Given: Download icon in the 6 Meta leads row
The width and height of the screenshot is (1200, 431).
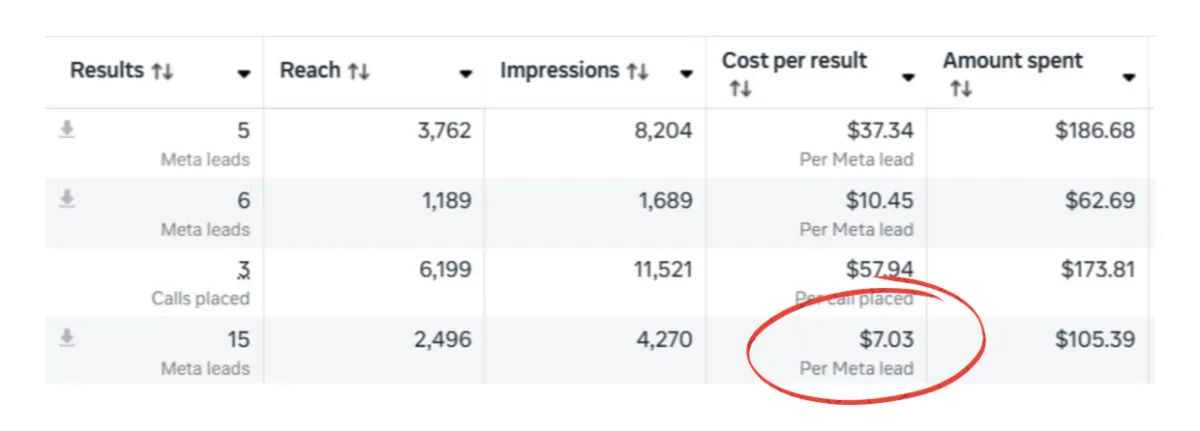Looking at the screenshot, I should point(67,200).
